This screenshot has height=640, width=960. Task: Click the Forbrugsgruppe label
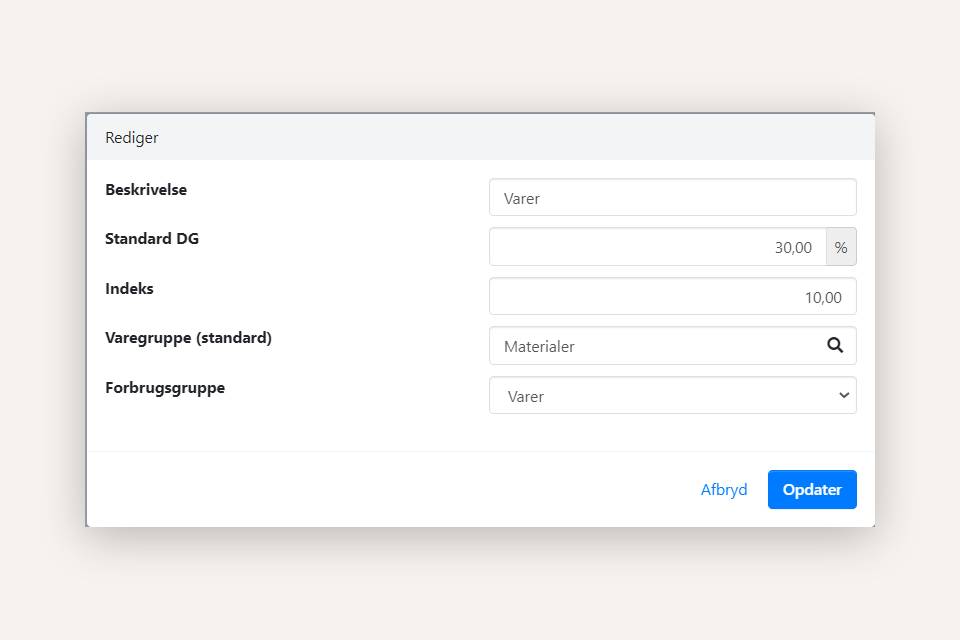[x=165, y=388]
